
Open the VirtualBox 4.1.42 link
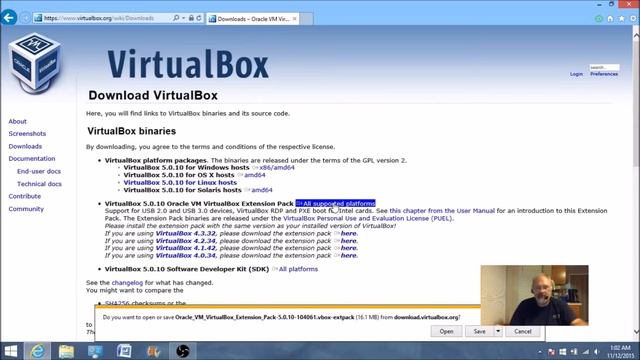(185, 248)
